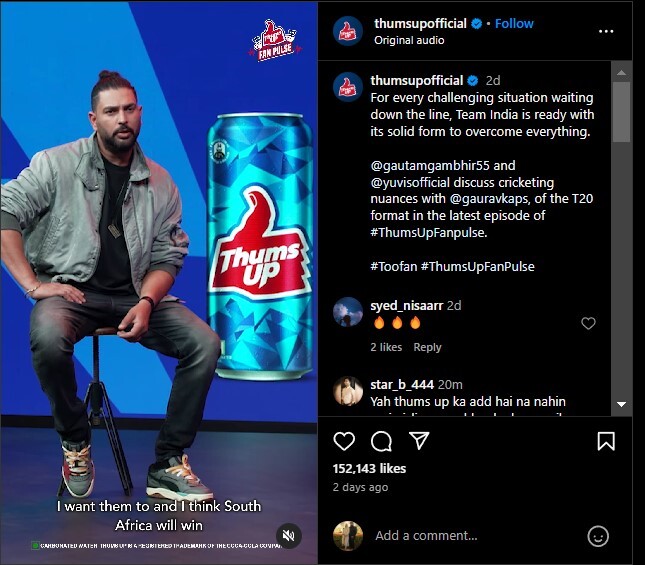Viewport: 645px width, 565px height.
Task: Open the emoji picker in comment box
Action: [598, 536]
